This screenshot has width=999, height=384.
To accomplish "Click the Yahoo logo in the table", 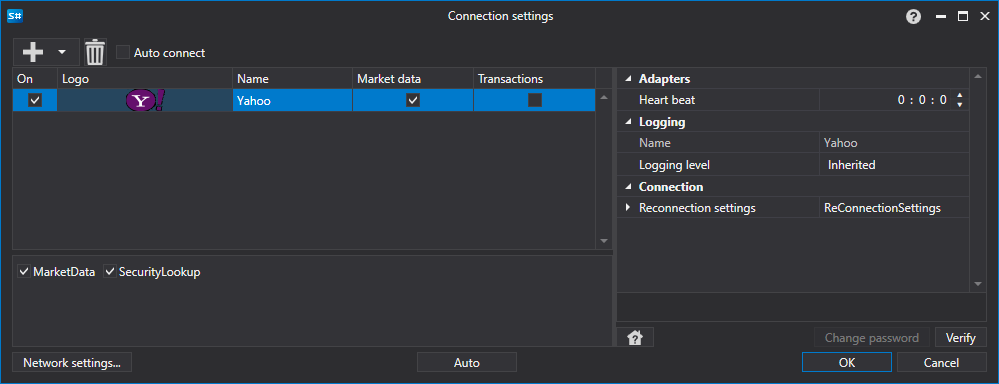I will [145, 100].
